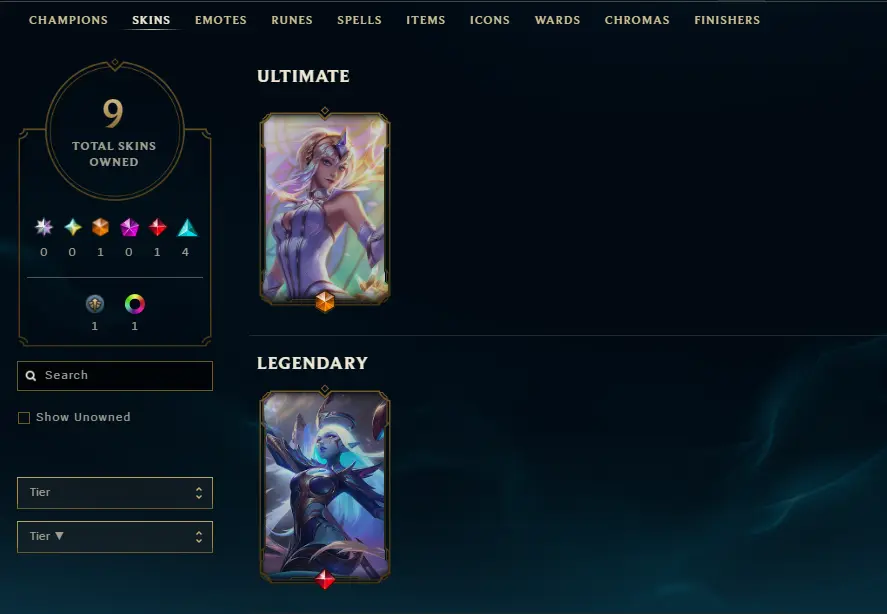
Task: Click the red Legendary tier gem icon
Action: pos(157,227)
